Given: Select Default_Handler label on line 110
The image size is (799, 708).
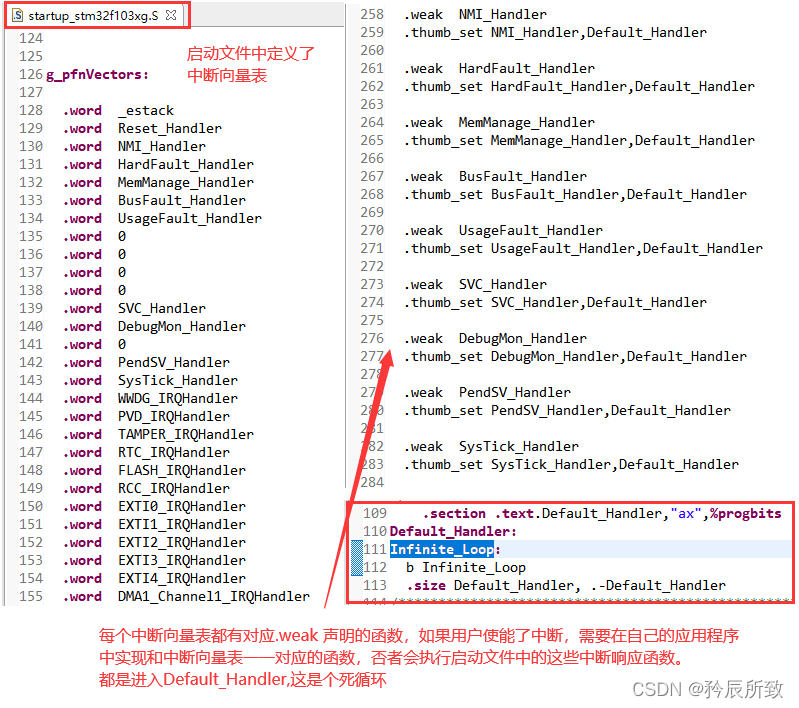Looking at the screenshot, I should pyautogui.click(x=453, y=532).
